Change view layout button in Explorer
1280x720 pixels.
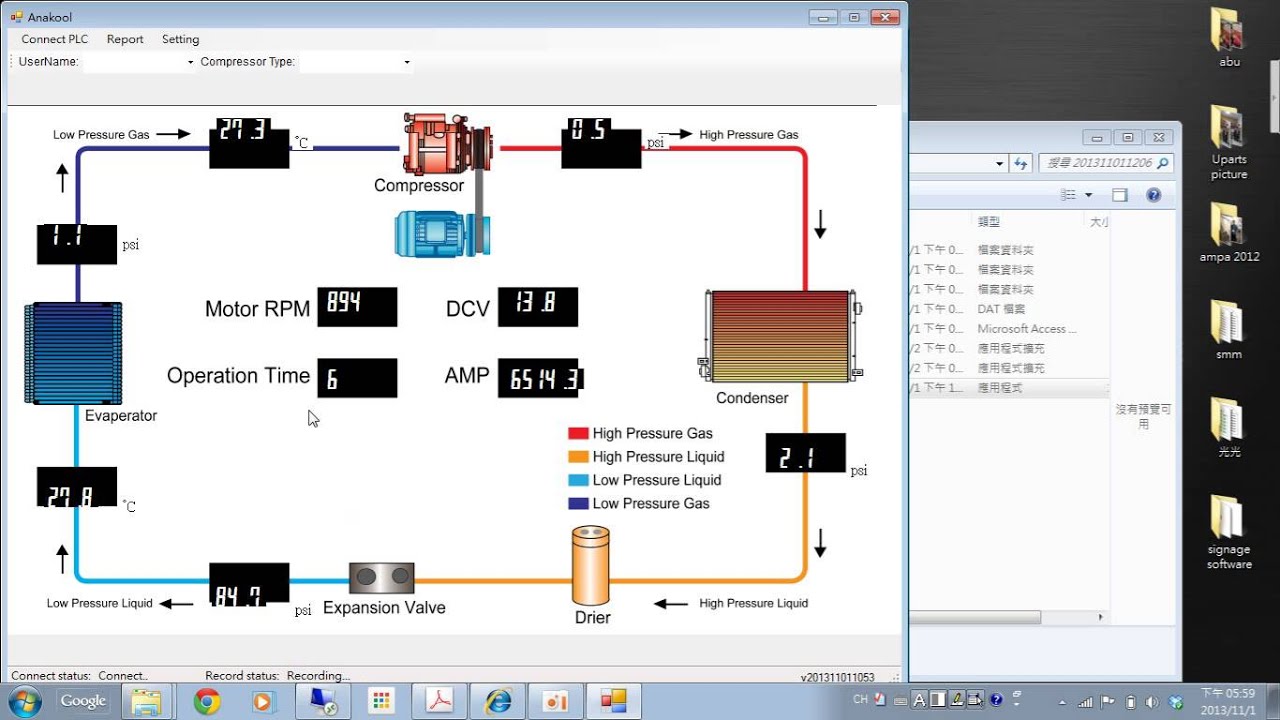click(1068, 195)
